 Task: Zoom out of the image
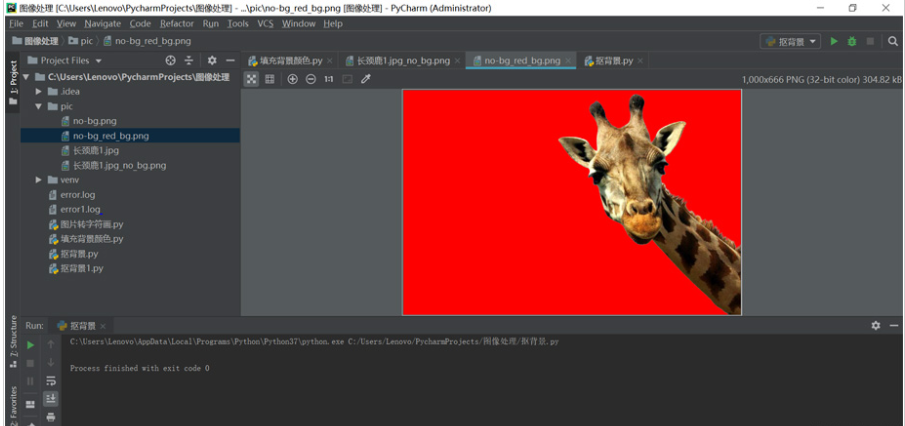coord(311,79)
